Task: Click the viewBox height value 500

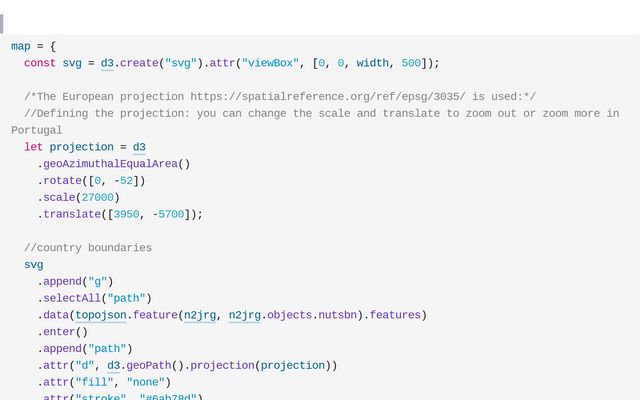Action: click(411, 63)
